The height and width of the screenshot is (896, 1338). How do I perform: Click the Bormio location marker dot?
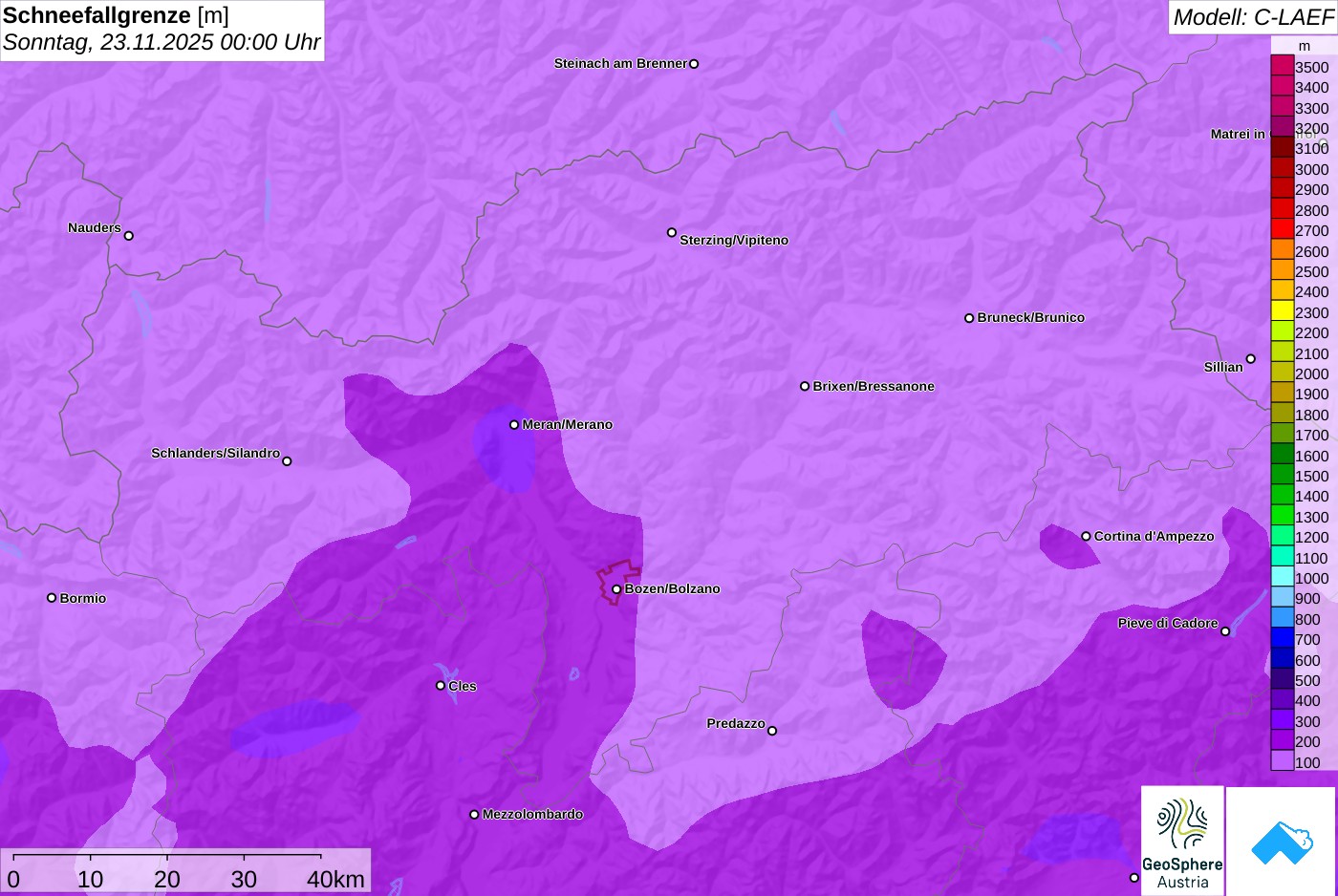point(52,598)
